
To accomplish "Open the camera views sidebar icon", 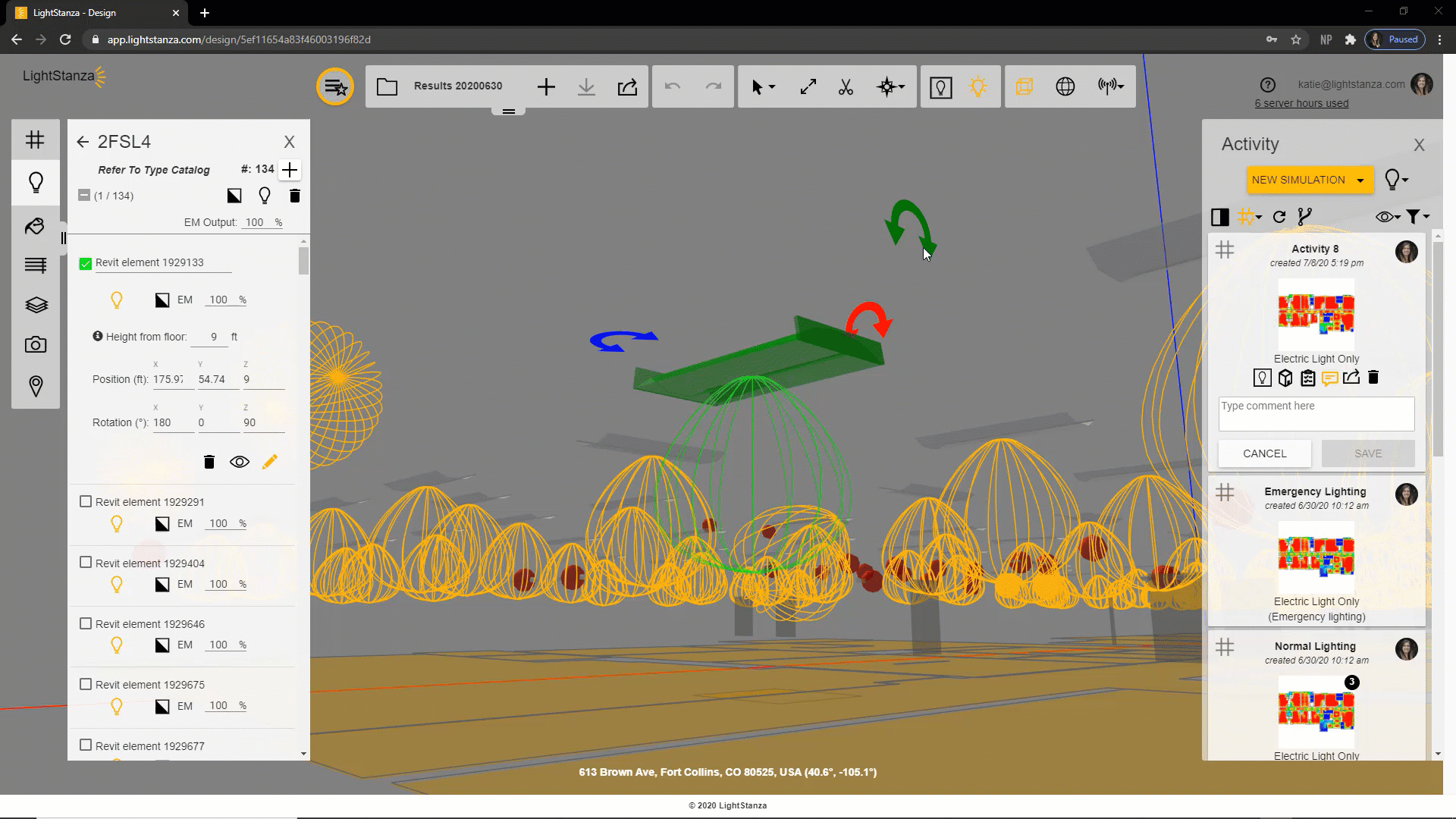I will click(36, 345).
